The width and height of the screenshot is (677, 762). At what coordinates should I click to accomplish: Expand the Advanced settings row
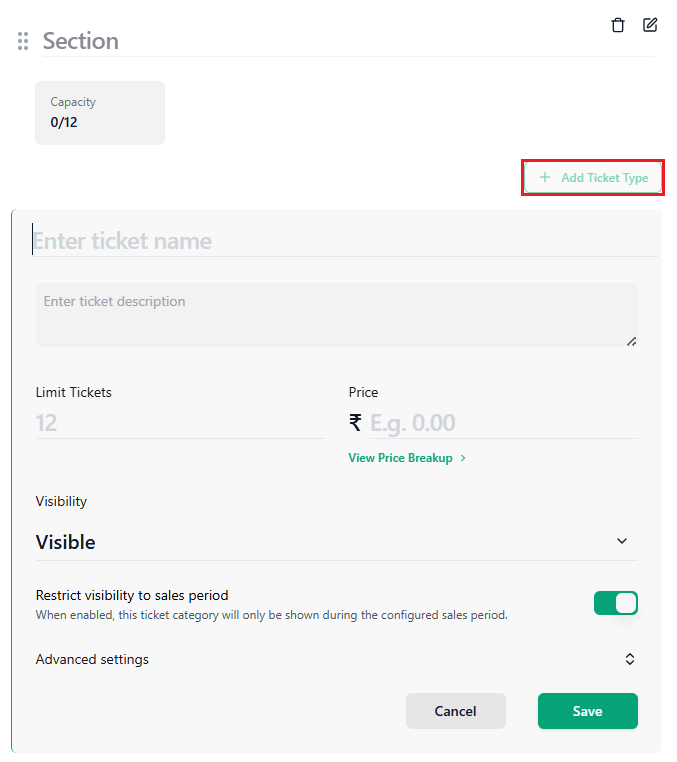coord(336,659)
